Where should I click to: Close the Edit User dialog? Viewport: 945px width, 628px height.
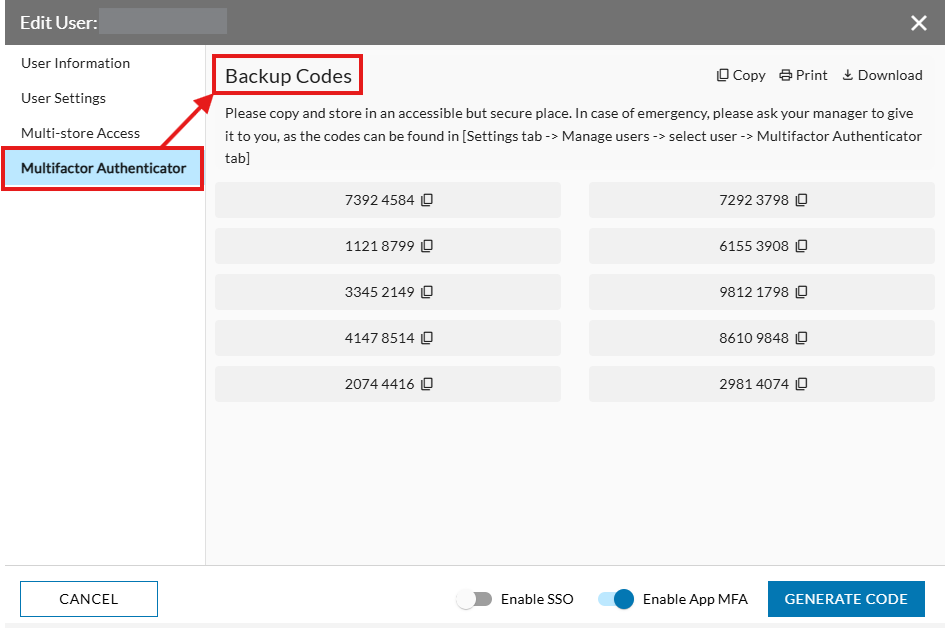pos(919,22)
